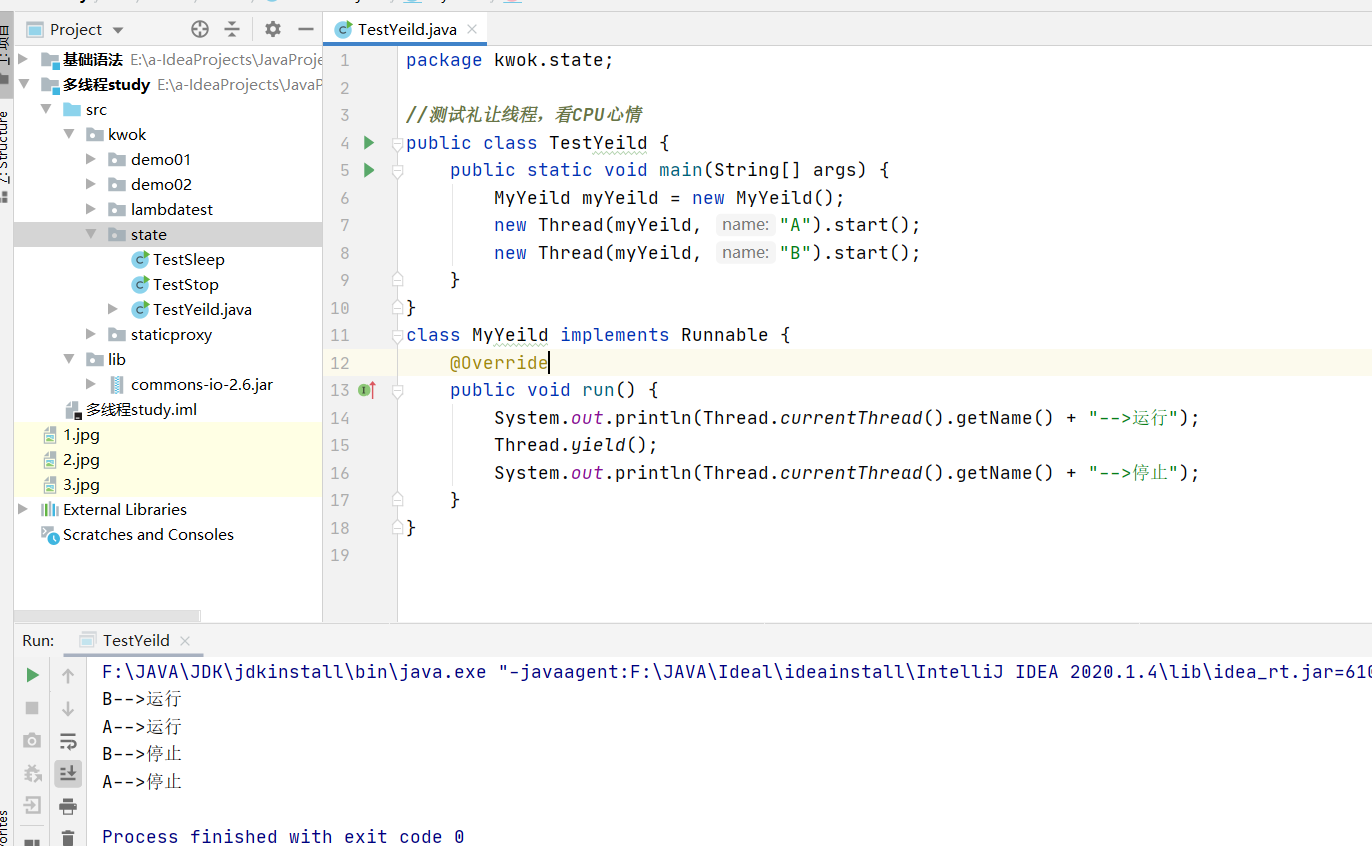The height and width of the screenshot is (846, 1372).
Task: Select TestYeild.java in project tree
Action: point(191,309)
